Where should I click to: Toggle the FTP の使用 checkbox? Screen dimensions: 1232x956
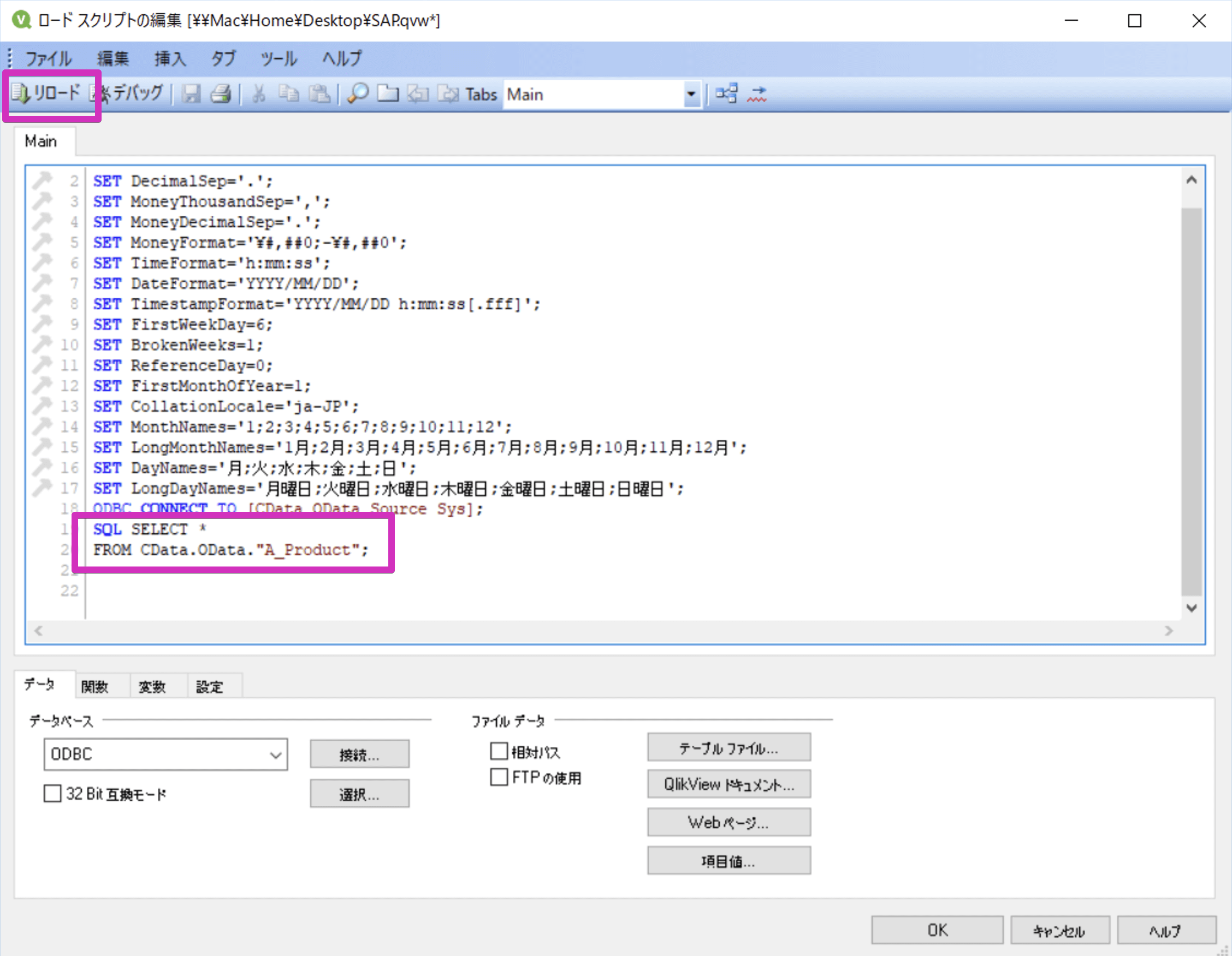499,777
